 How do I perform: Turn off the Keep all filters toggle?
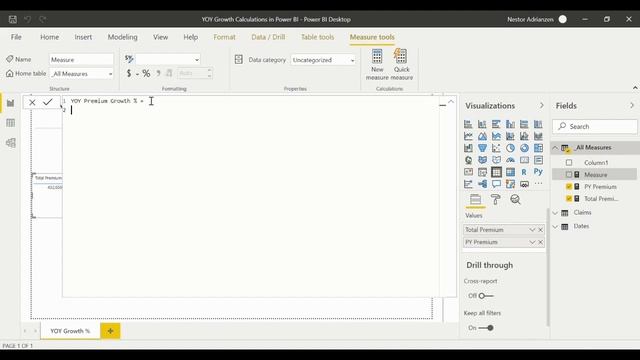486,328
